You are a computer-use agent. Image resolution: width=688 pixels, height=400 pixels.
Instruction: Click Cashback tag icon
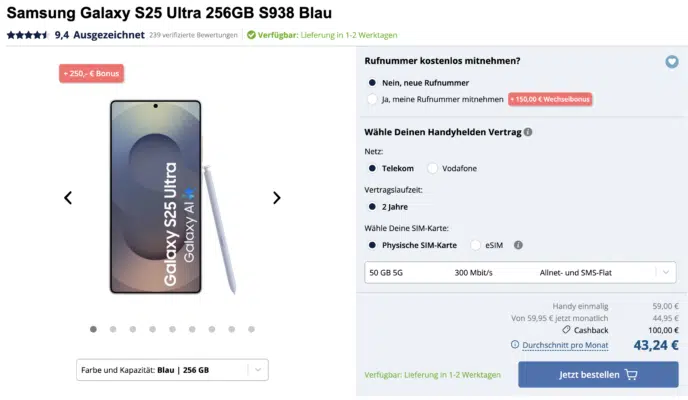coord(566,330)
